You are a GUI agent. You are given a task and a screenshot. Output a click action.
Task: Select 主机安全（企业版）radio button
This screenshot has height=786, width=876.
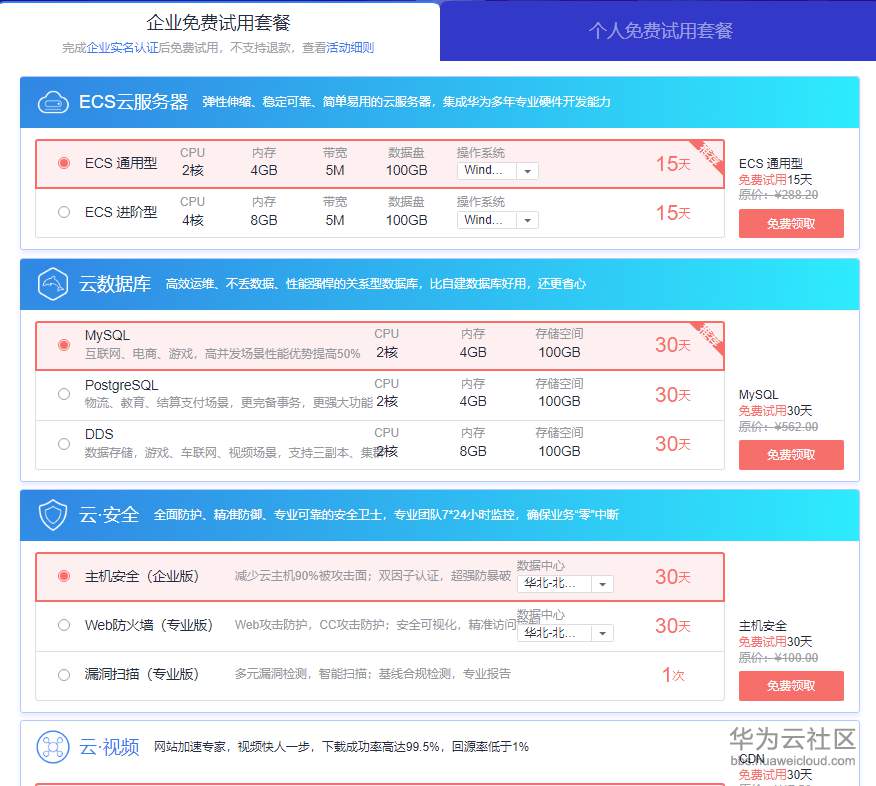(x=64, y=576)
